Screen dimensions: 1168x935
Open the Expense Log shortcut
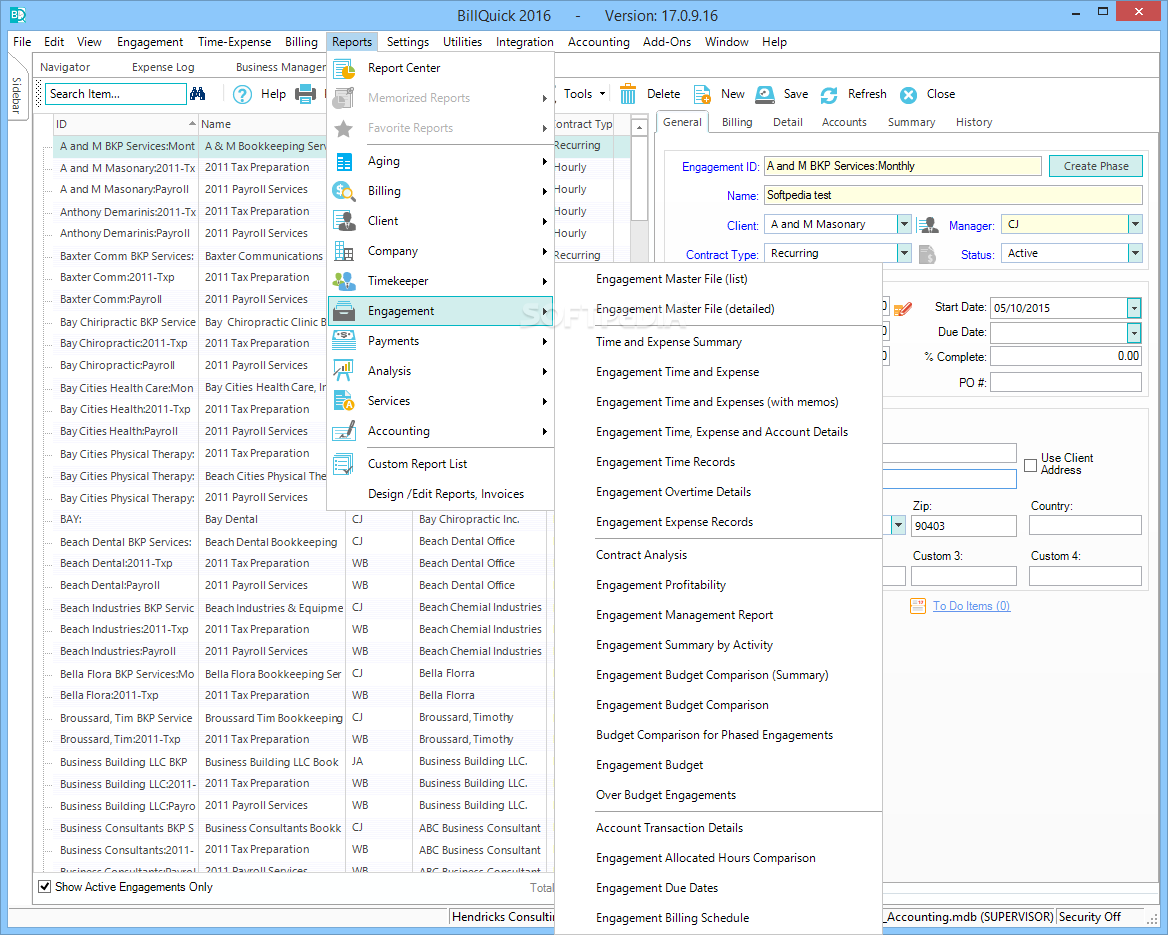pyautogui.click(x=163, y=67)
